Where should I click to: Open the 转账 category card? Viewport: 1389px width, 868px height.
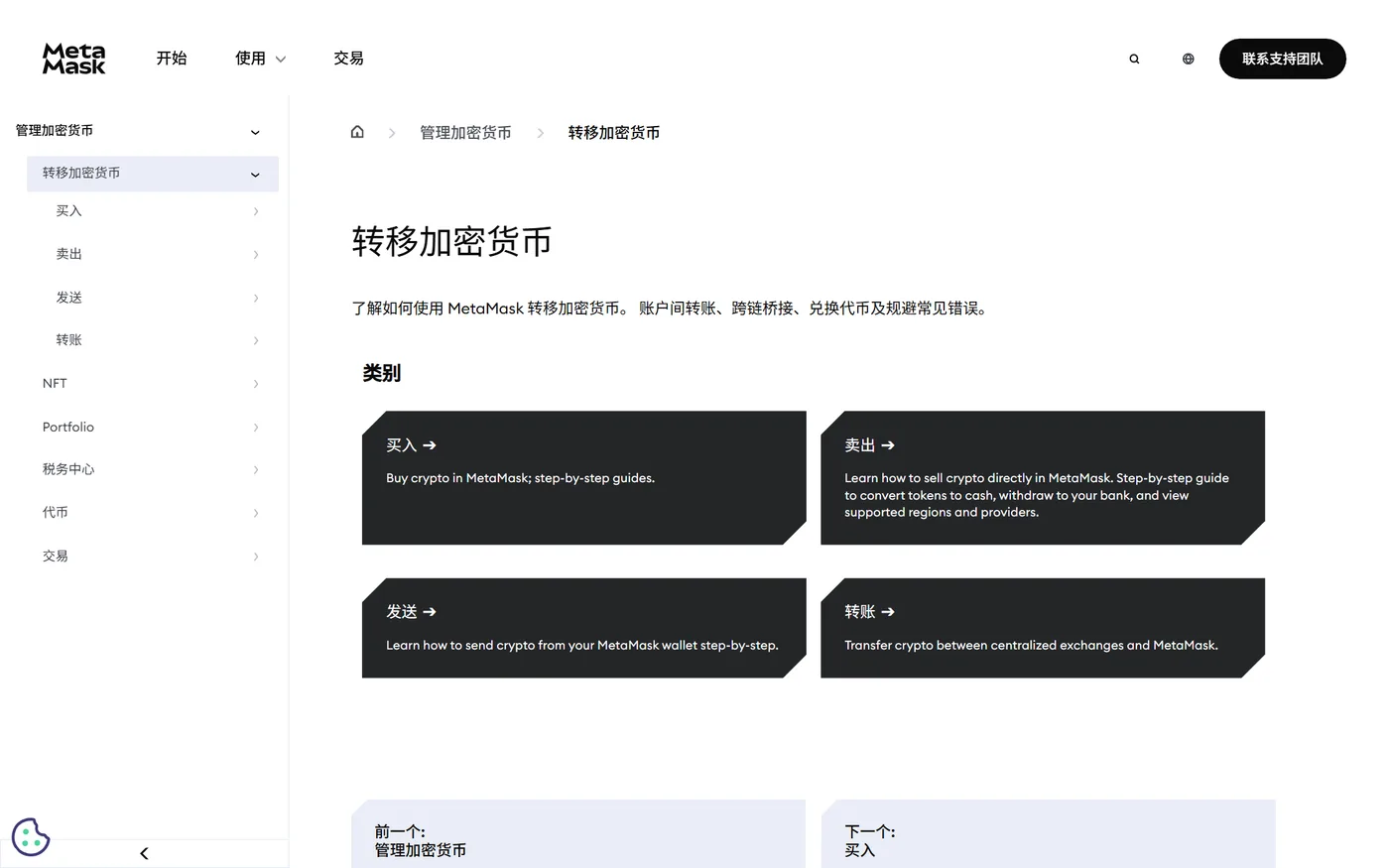coord(1043,628)
